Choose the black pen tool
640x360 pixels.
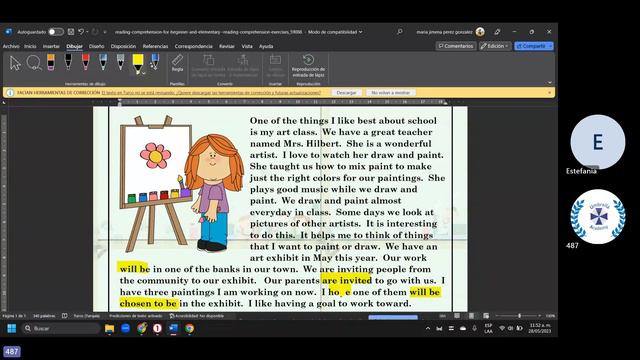[x=68, y=62]
